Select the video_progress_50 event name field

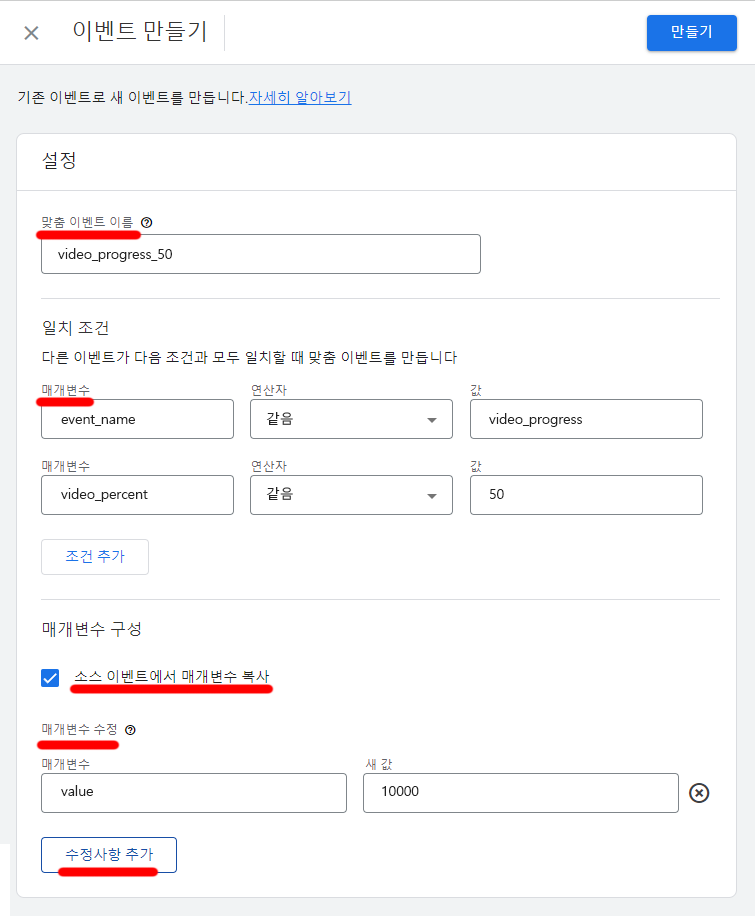pyautogui.click(x=260, y=254)
